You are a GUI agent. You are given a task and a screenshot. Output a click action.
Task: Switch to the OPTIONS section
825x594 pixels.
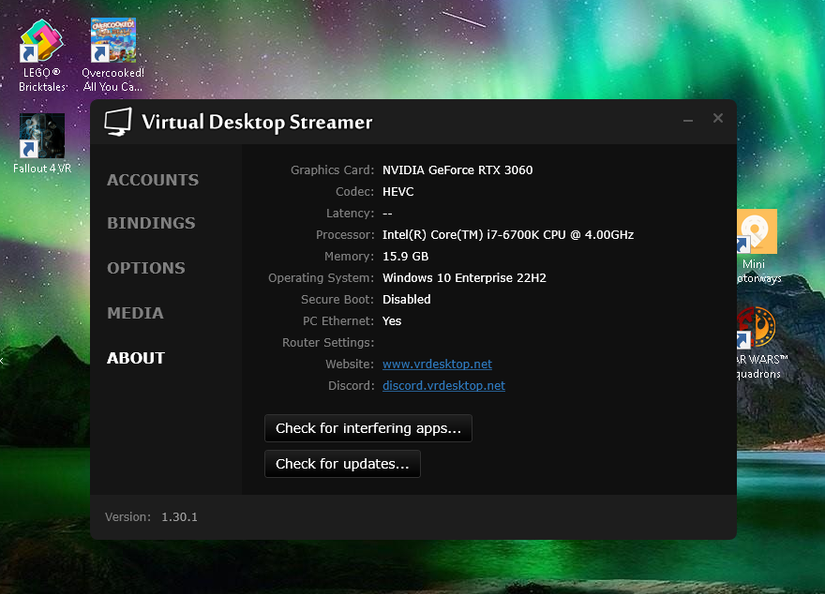[x=146, y=268]
